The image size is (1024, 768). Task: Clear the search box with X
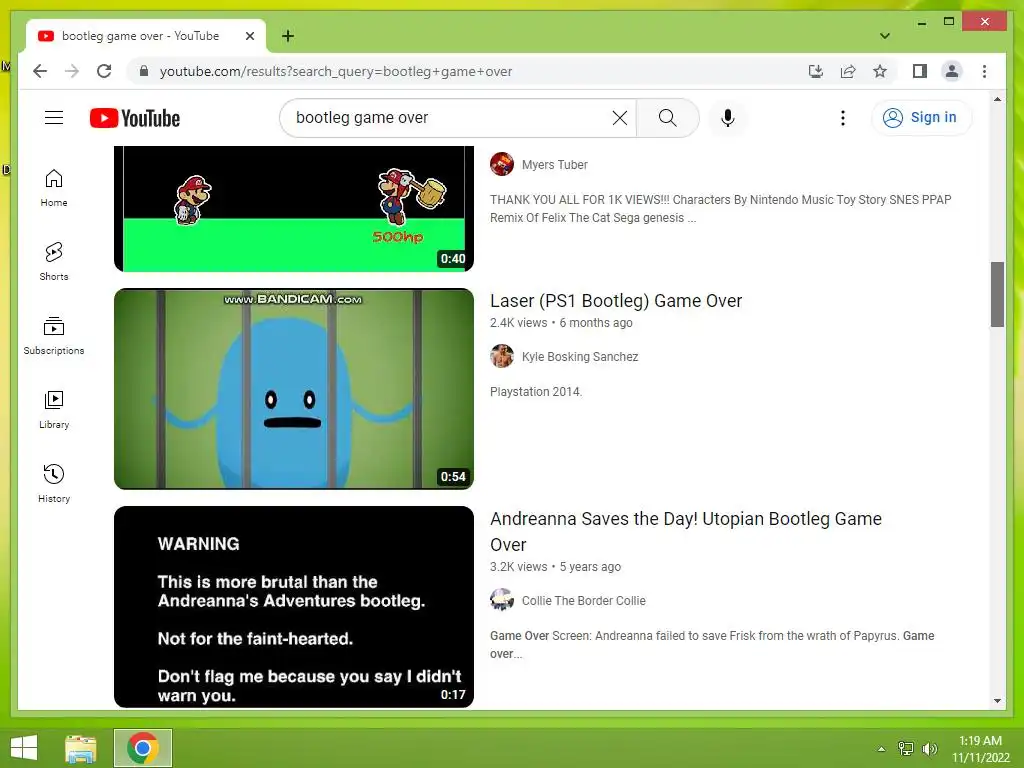tap(619, 118)
